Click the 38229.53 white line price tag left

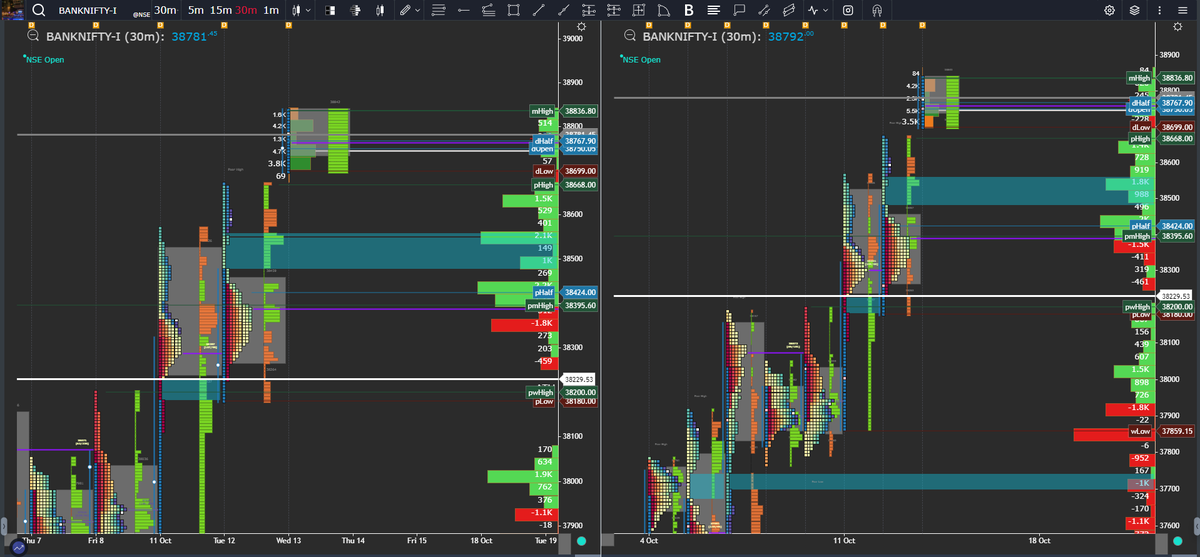(x=579, y=380)
